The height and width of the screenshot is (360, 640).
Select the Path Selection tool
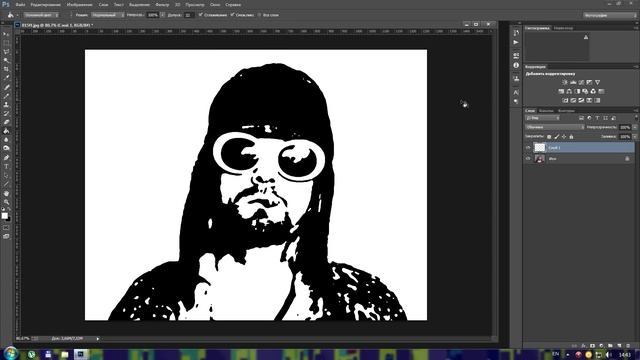tap(6, 176)
